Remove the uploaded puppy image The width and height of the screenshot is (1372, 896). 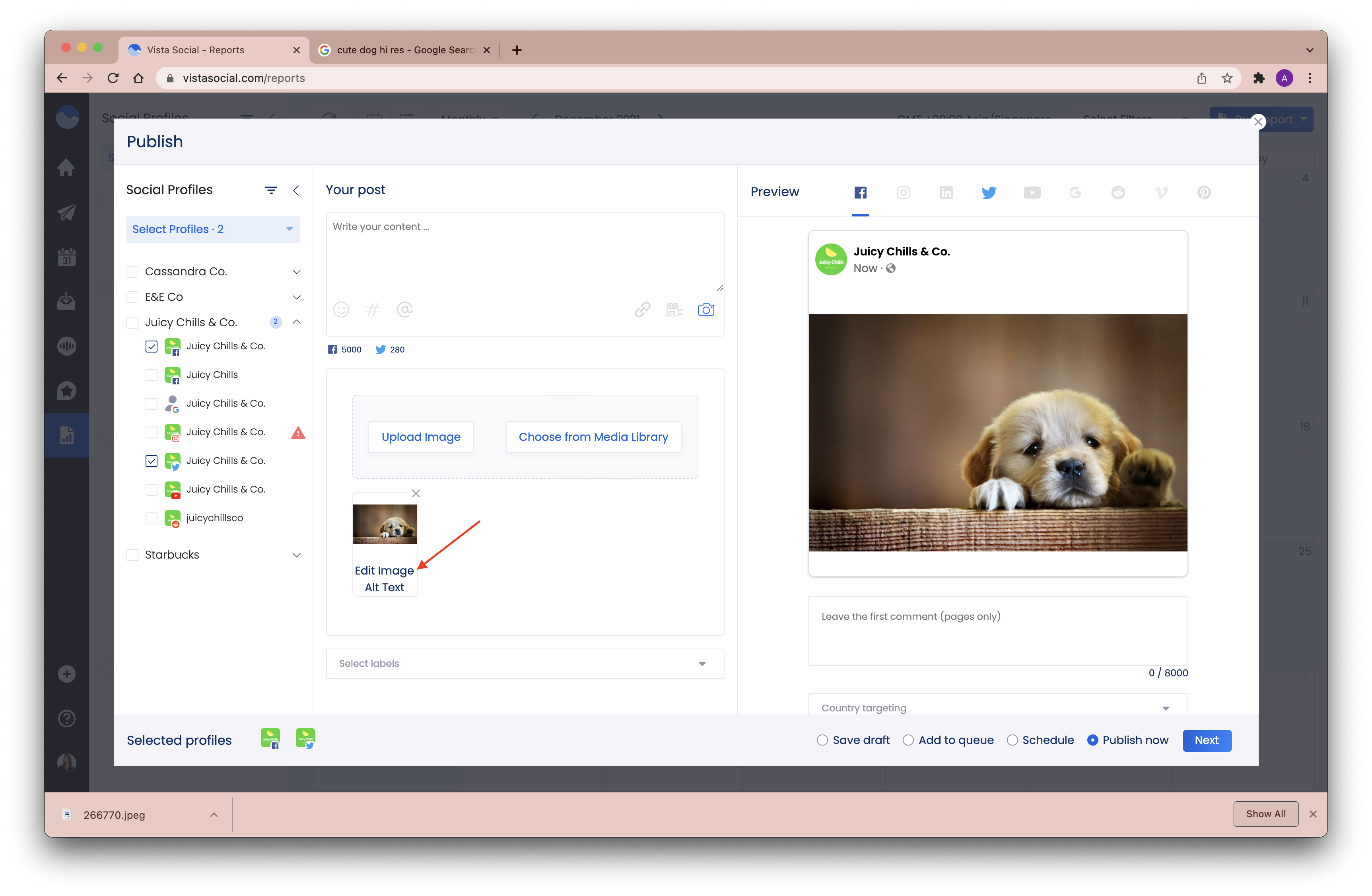coord(416,493)
